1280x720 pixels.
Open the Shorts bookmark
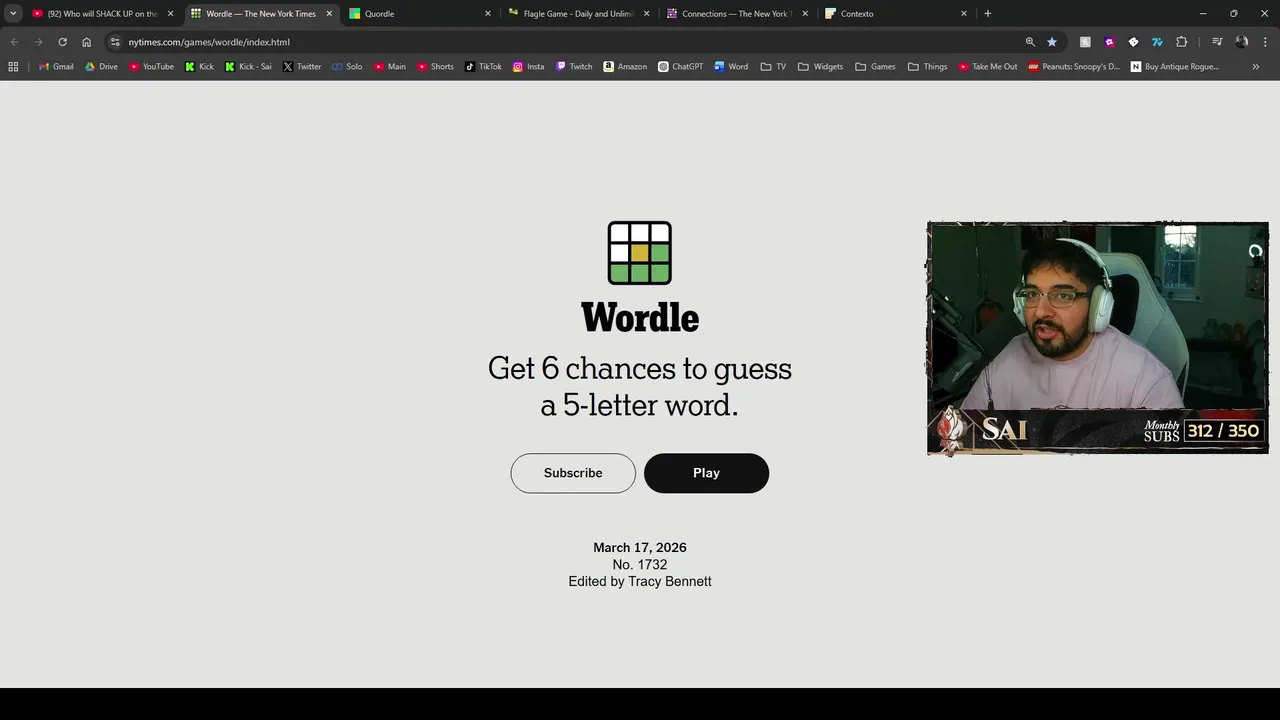435,67
